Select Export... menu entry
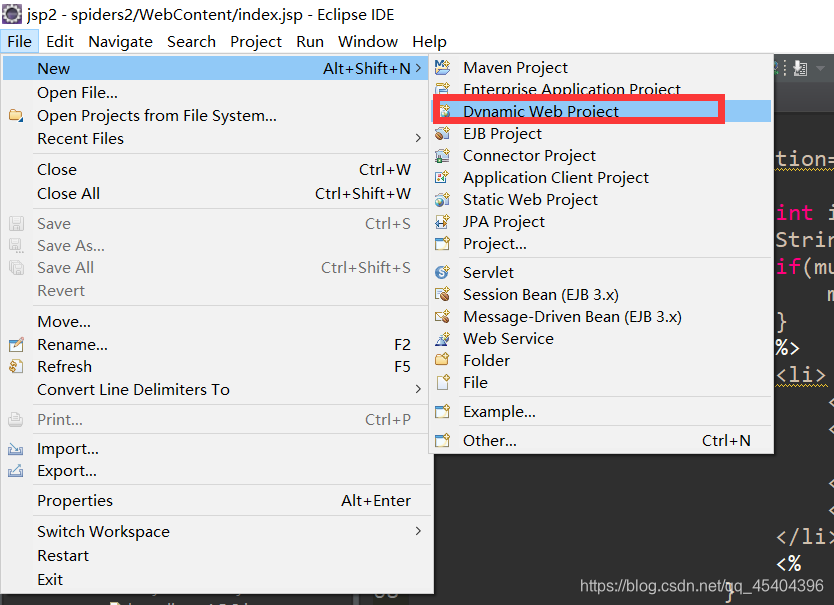Screen dimensions: 834x605 217,471
